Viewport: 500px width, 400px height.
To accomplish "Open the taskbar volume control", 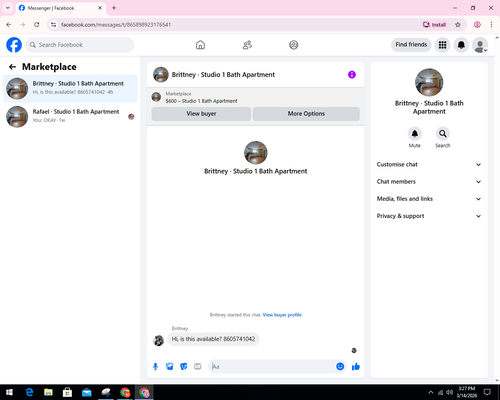I will [449, 392].
